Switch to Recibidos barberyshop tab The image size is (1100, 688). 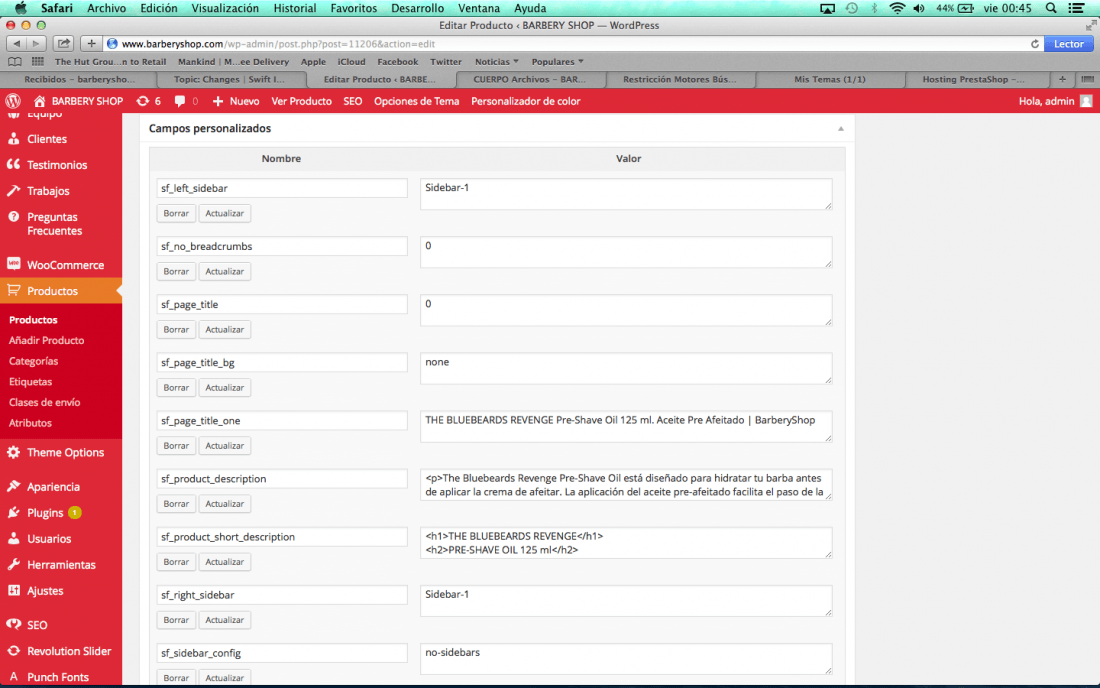coord(79,79)
